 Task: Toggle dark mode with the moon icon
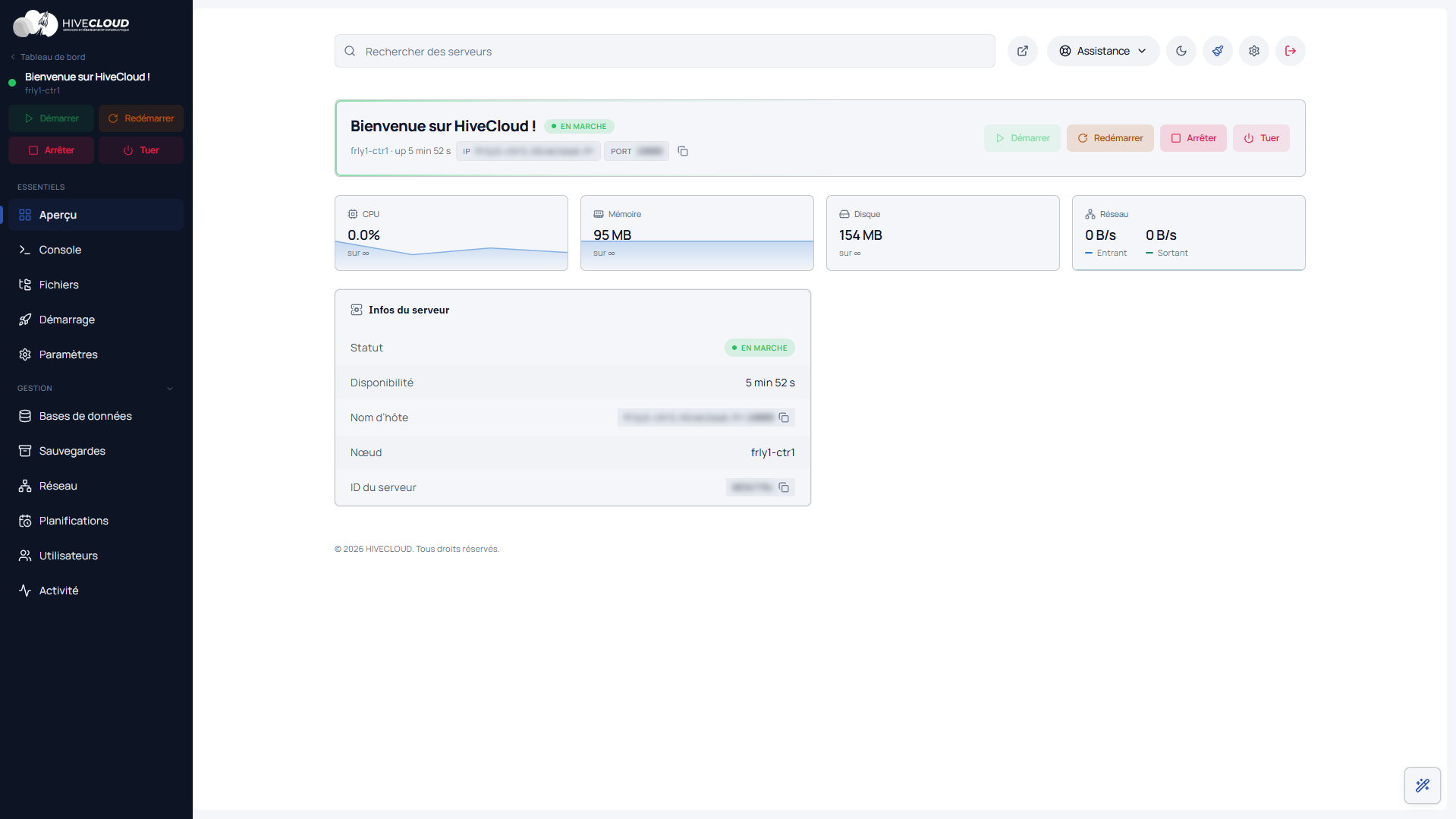(x=1181, y=51)
